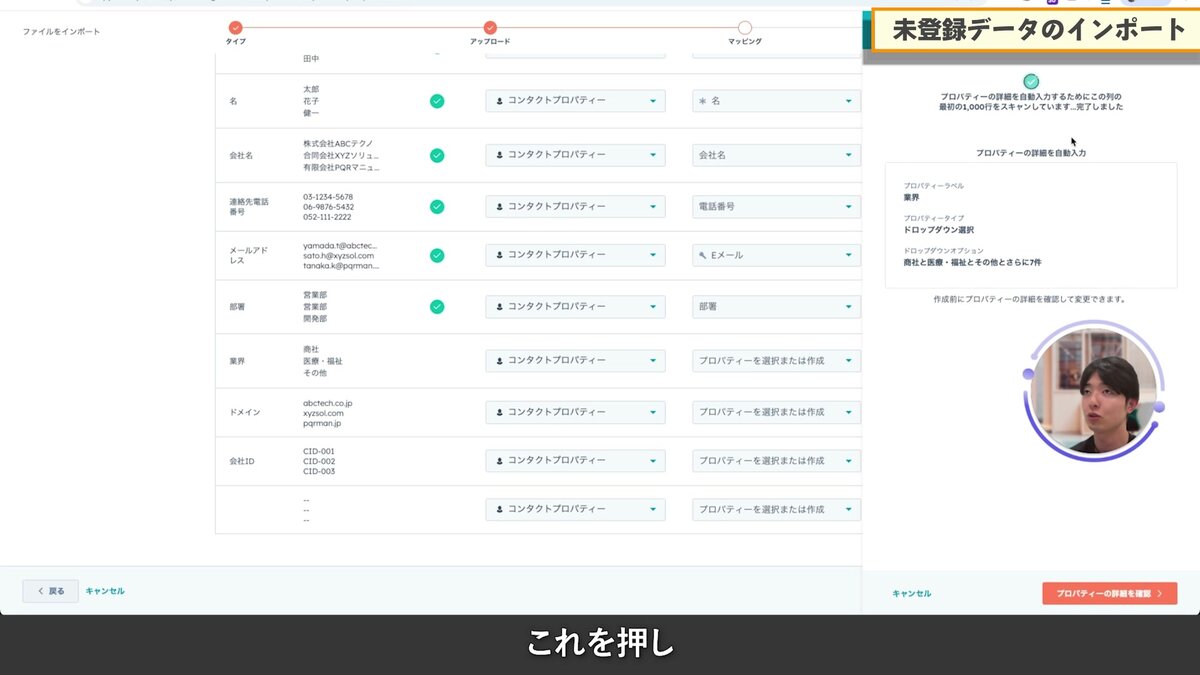Click the プロパティーの詳細を確認 button
Screen dimensions: 1200x675
[1109, 592]
